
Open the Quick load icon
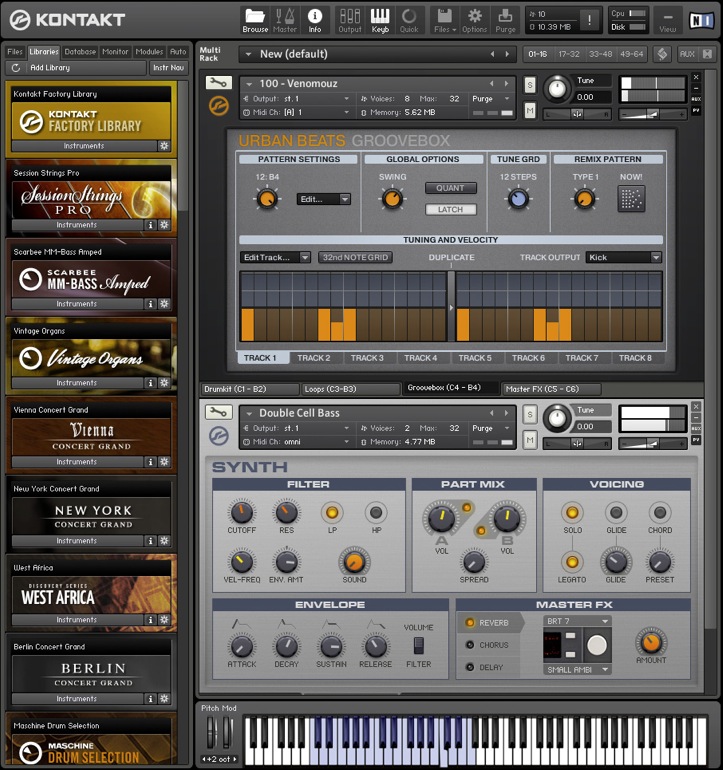[409, 20]
